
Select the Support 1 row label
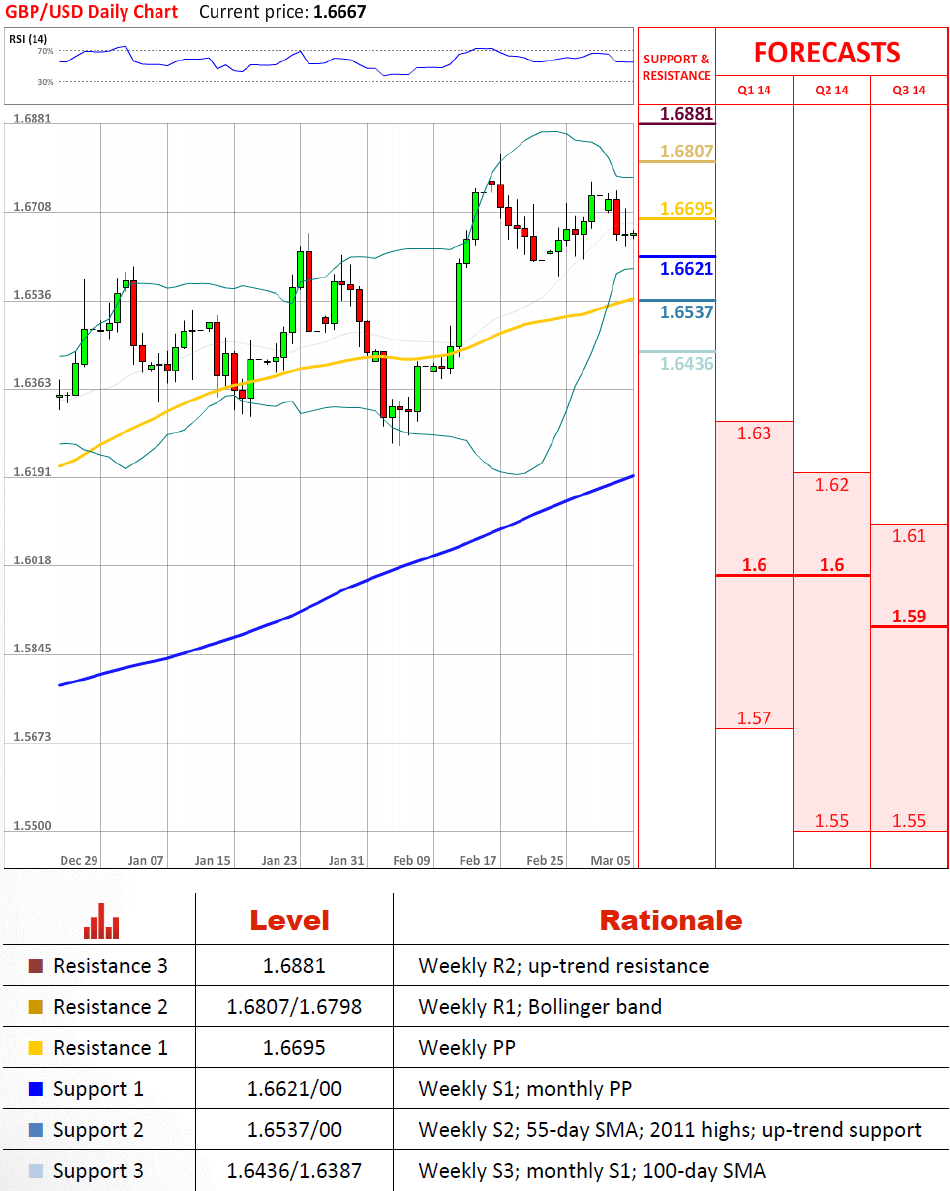pyautogui.click(x=98, y=1089)
